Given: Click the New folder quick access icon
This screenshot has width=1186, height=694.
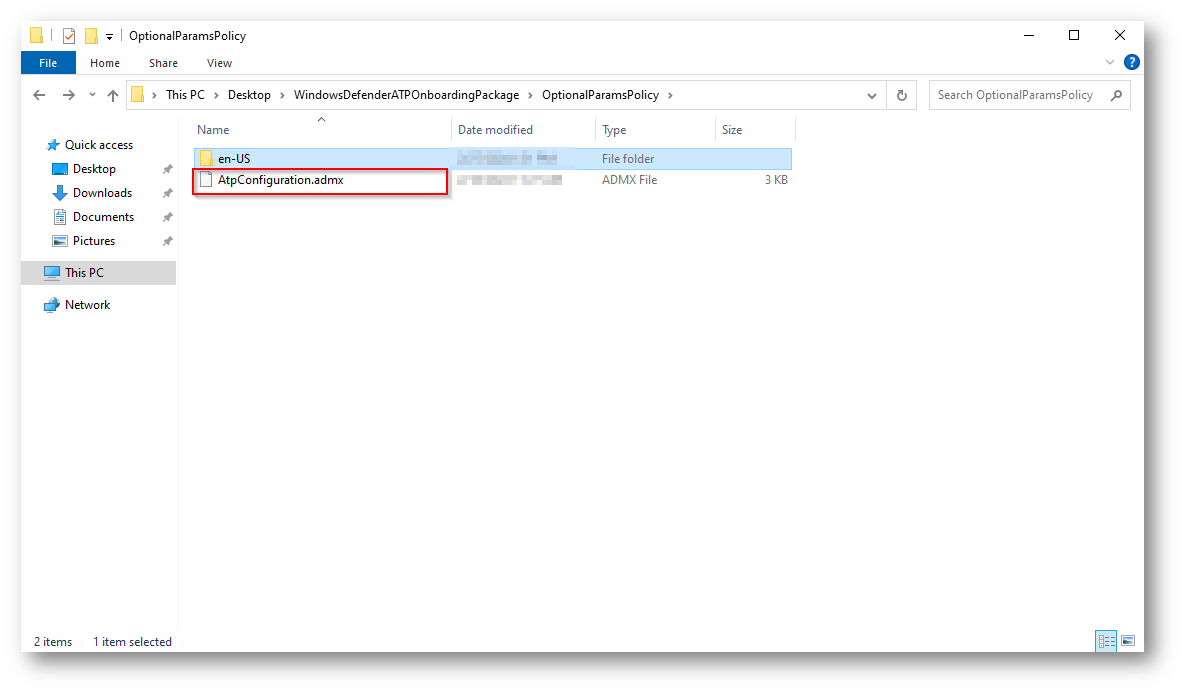Looking at the screenshot, I should [92, 36].
